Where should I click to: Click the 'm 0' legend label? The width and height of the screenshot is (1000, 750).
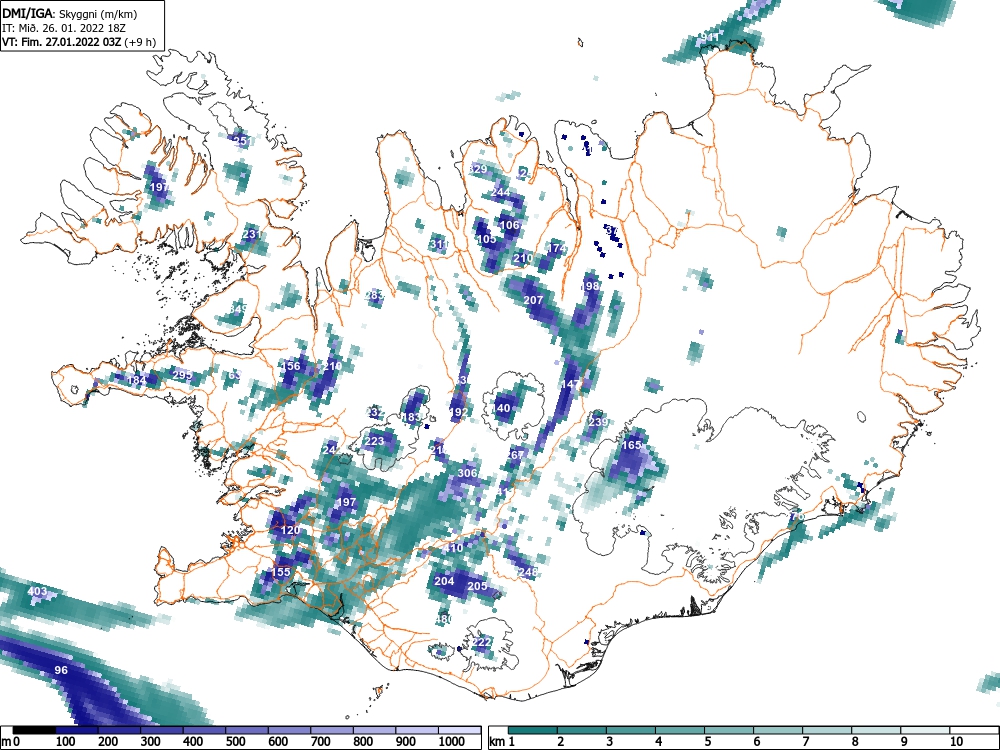tap(11, 741)
